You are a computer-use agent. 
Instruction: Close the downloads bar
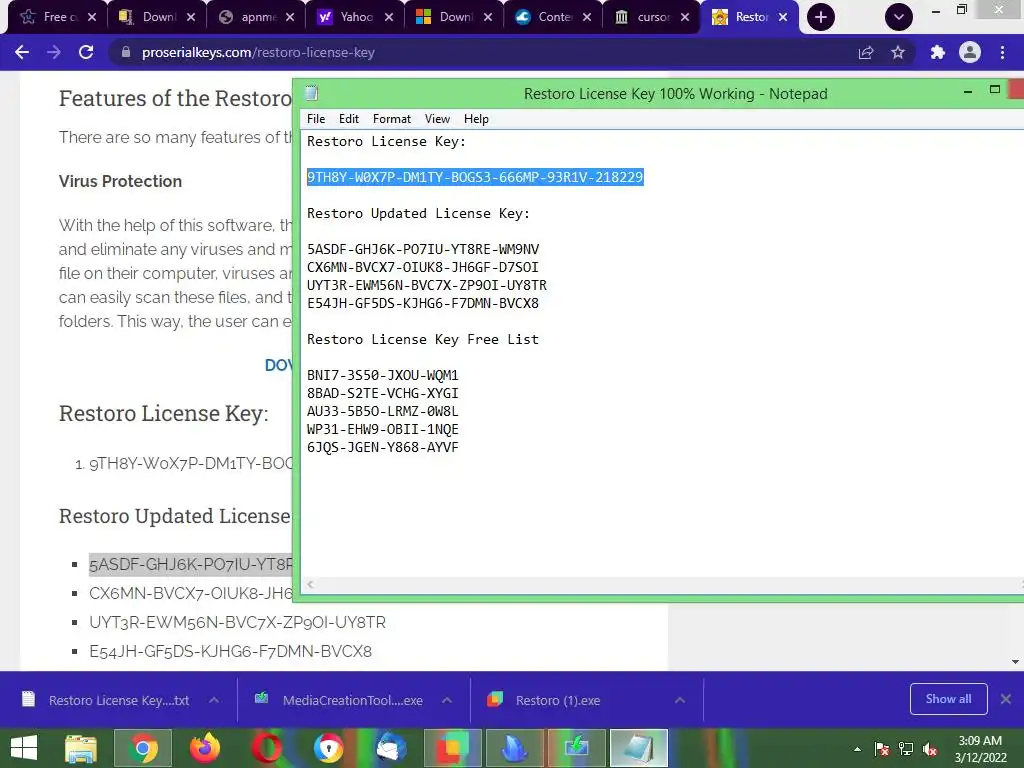click(1006, 699)
